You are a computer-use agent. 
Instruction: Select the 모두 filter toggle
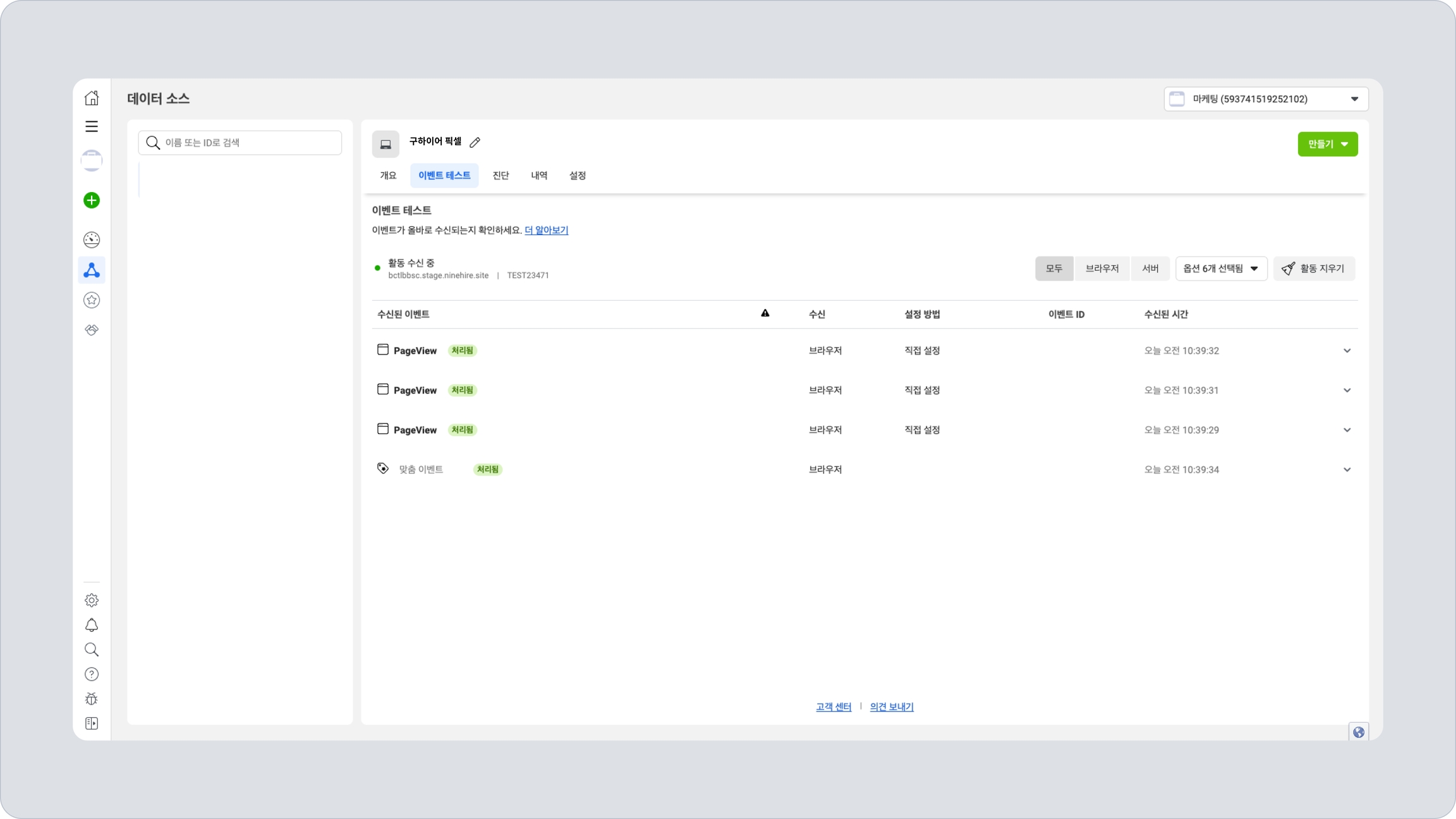(1053, 269)
